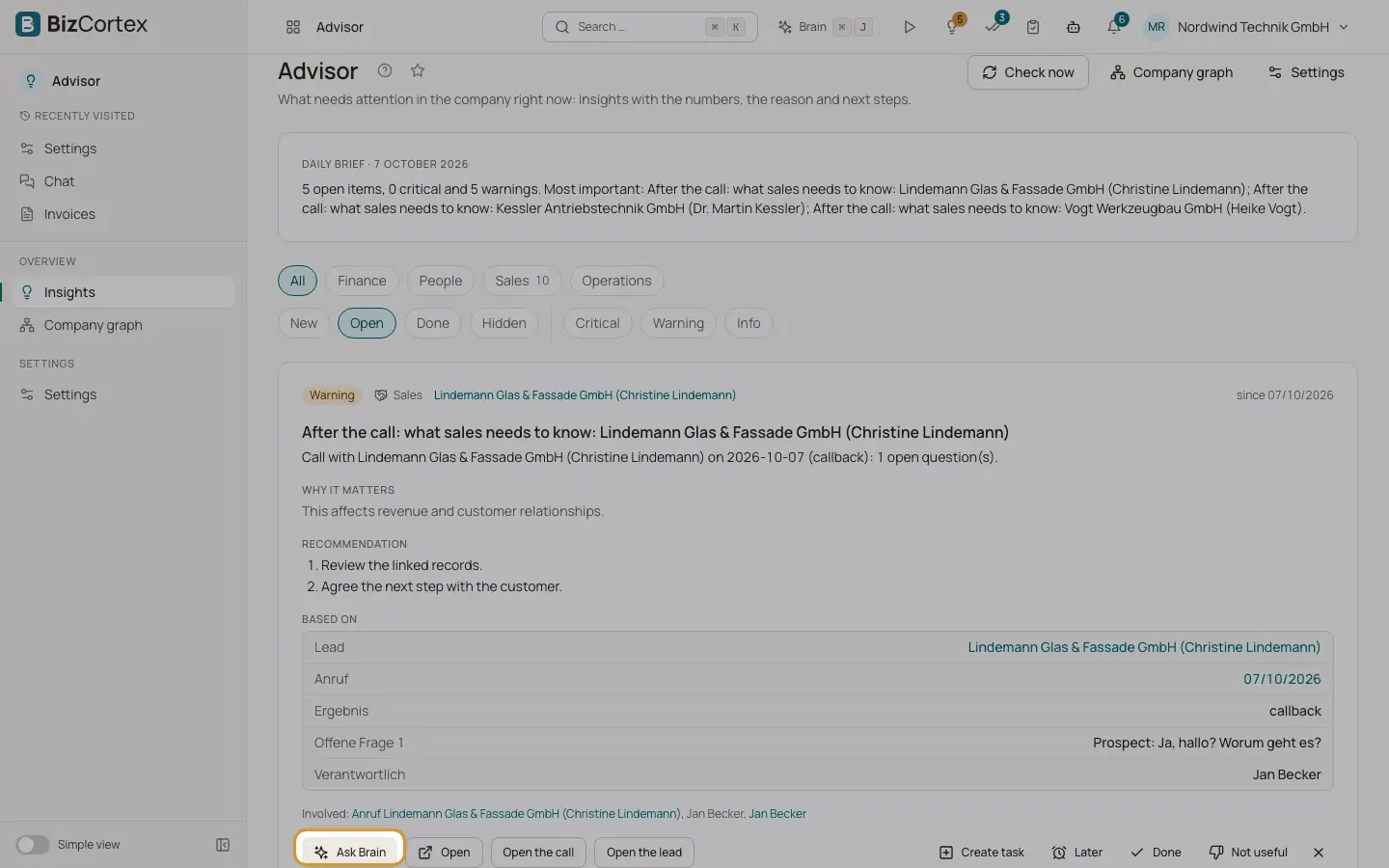Click Create task on the insight card
The height and width of the screenshot is (868, 1389).
982,853
